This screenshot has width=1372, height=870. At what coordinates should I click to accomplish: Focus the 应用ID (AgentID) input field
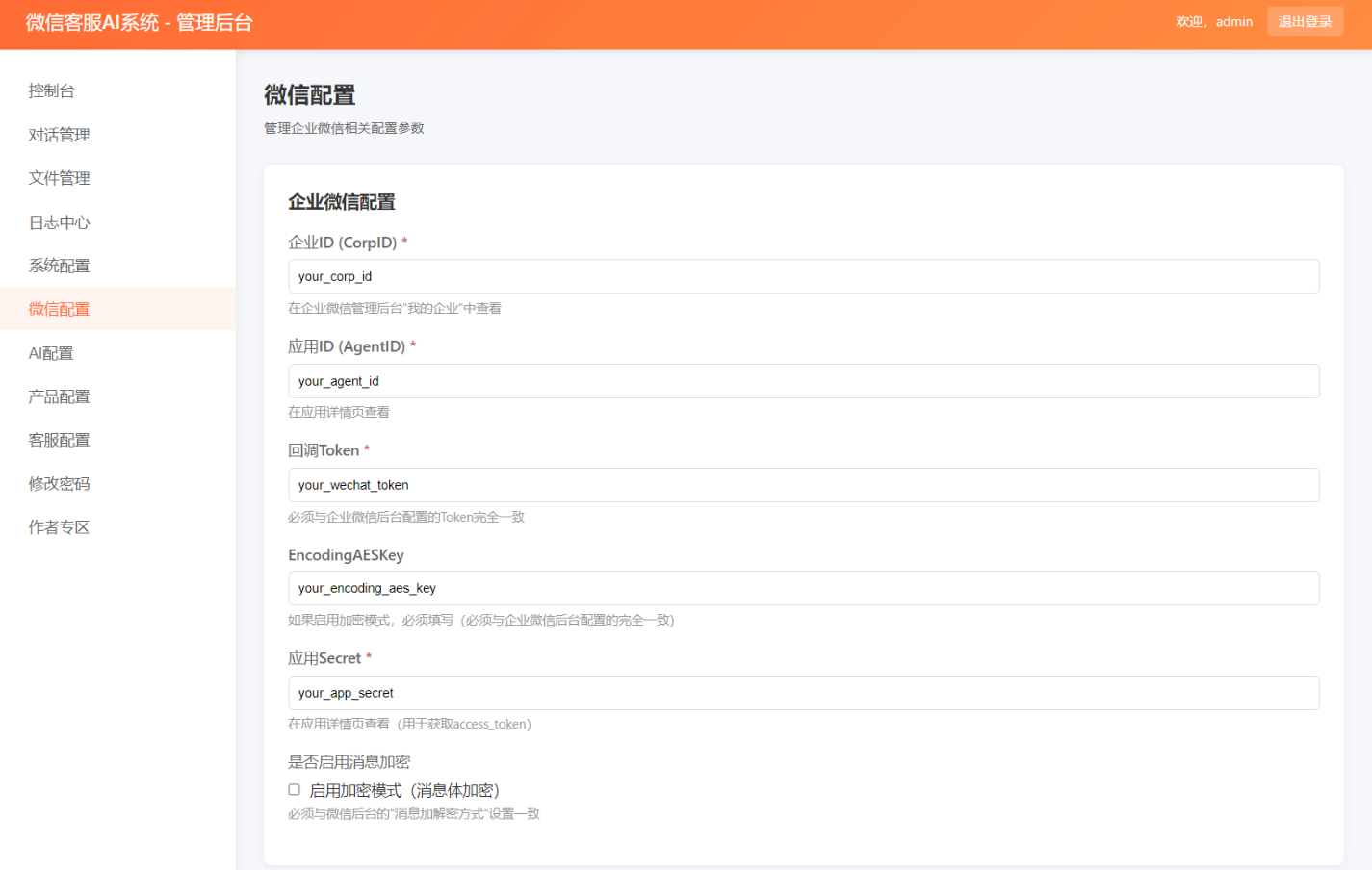(803, 381)
